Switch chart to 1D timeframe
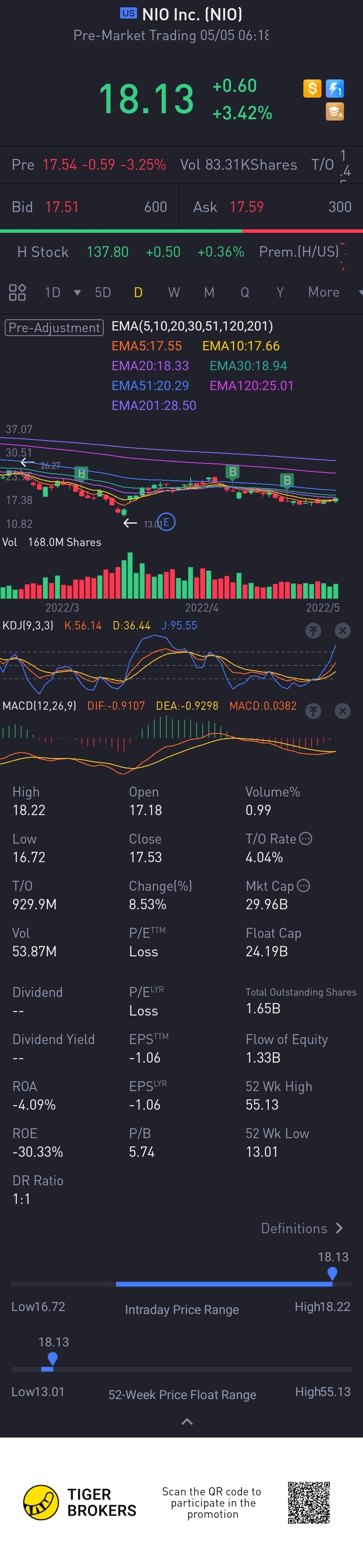363x1568 pixels. 53,293
